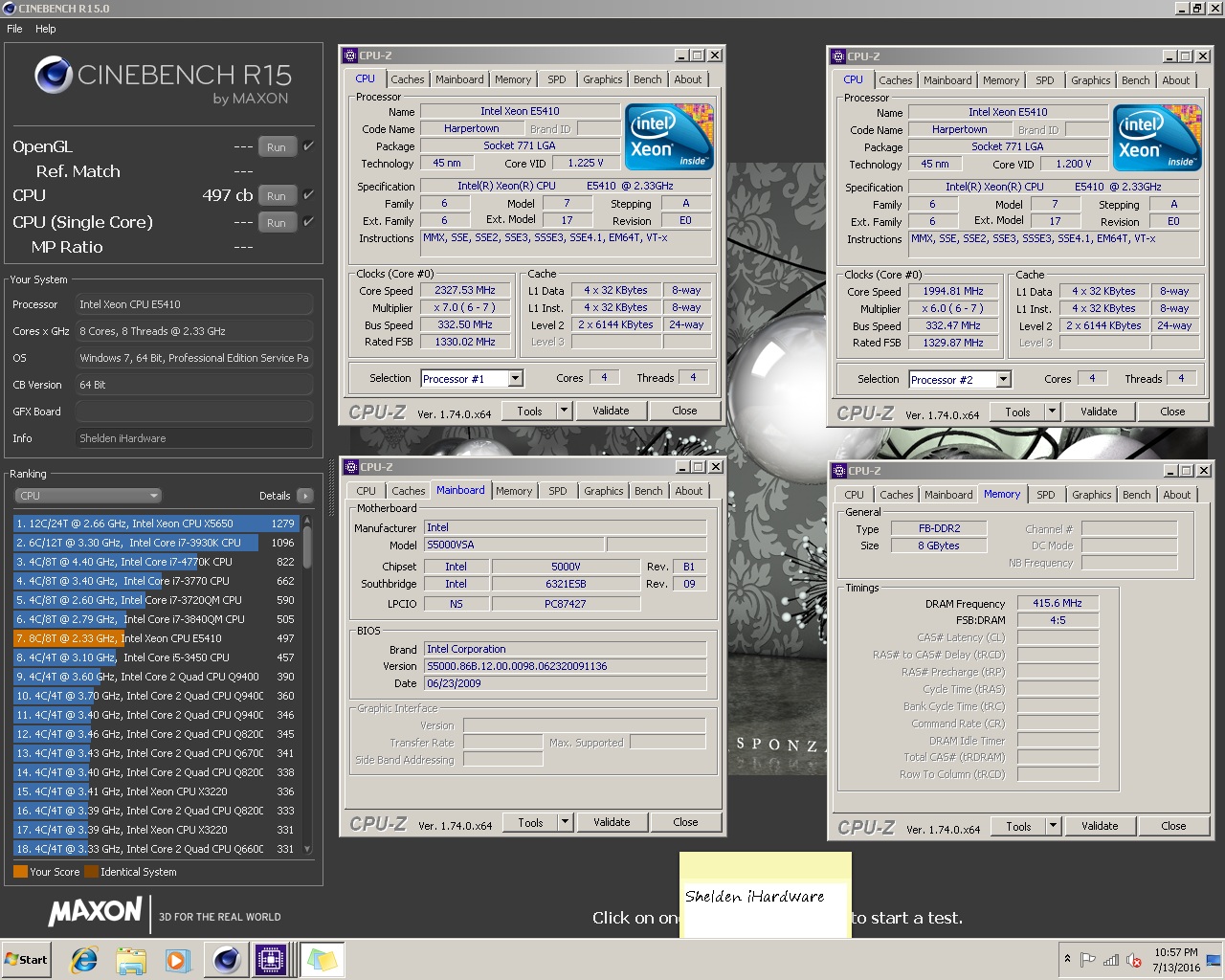Viewport: 1225px width, 980px height.
Task: Switch to Caches tab in Processor #1 window
Action: (x=408, y=79)
